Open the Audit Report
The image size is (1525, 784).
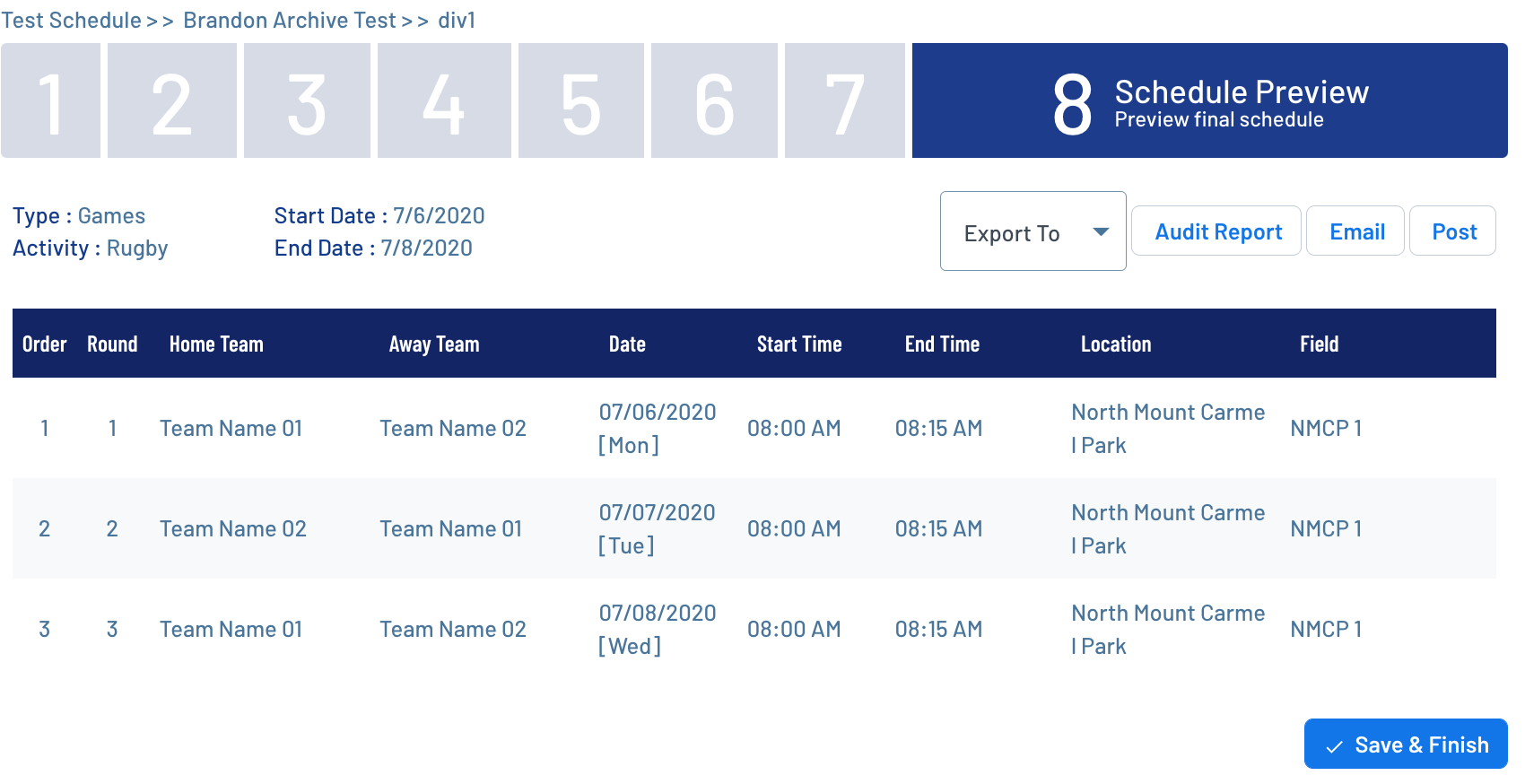click(x=1216, y=231)
